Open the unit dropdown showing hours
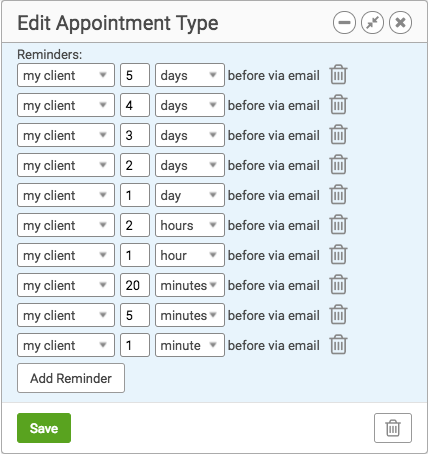428x454 pixels. (190, 225)
